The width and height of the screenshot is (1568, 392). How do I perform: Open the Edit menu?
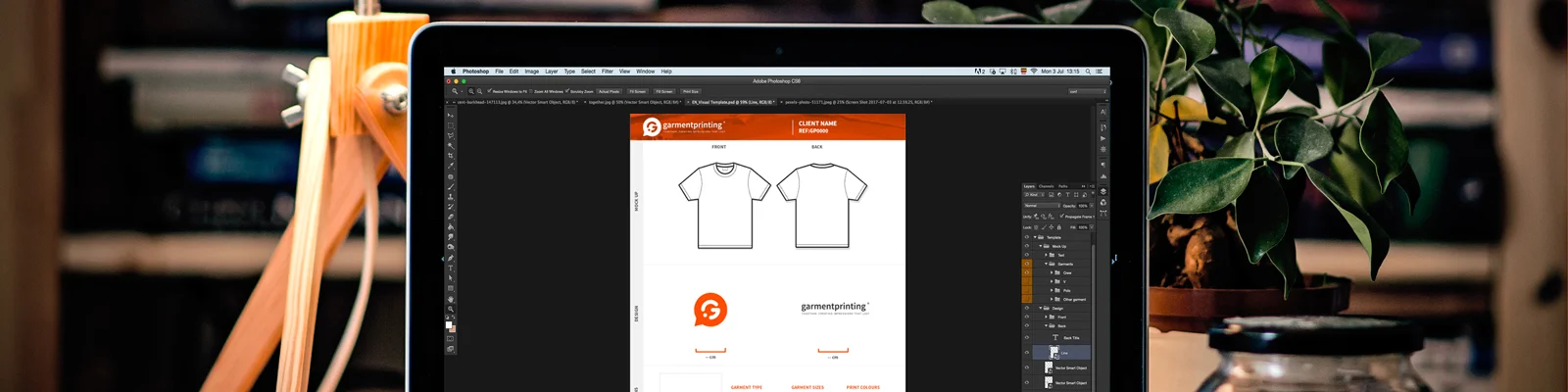[514, 72]
